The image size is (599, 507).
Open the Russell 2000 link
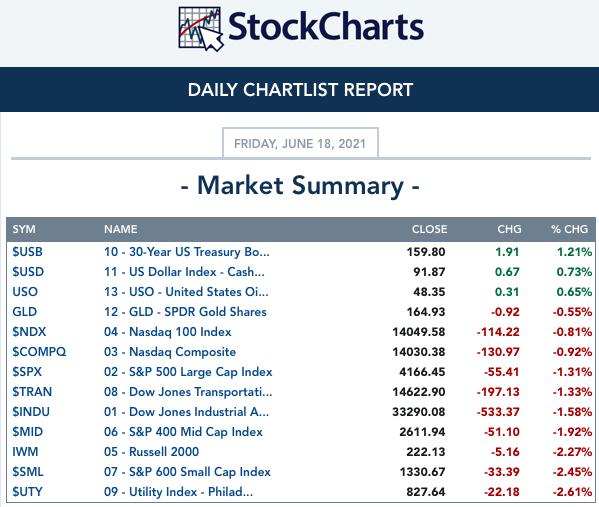[x=151, y=452]
